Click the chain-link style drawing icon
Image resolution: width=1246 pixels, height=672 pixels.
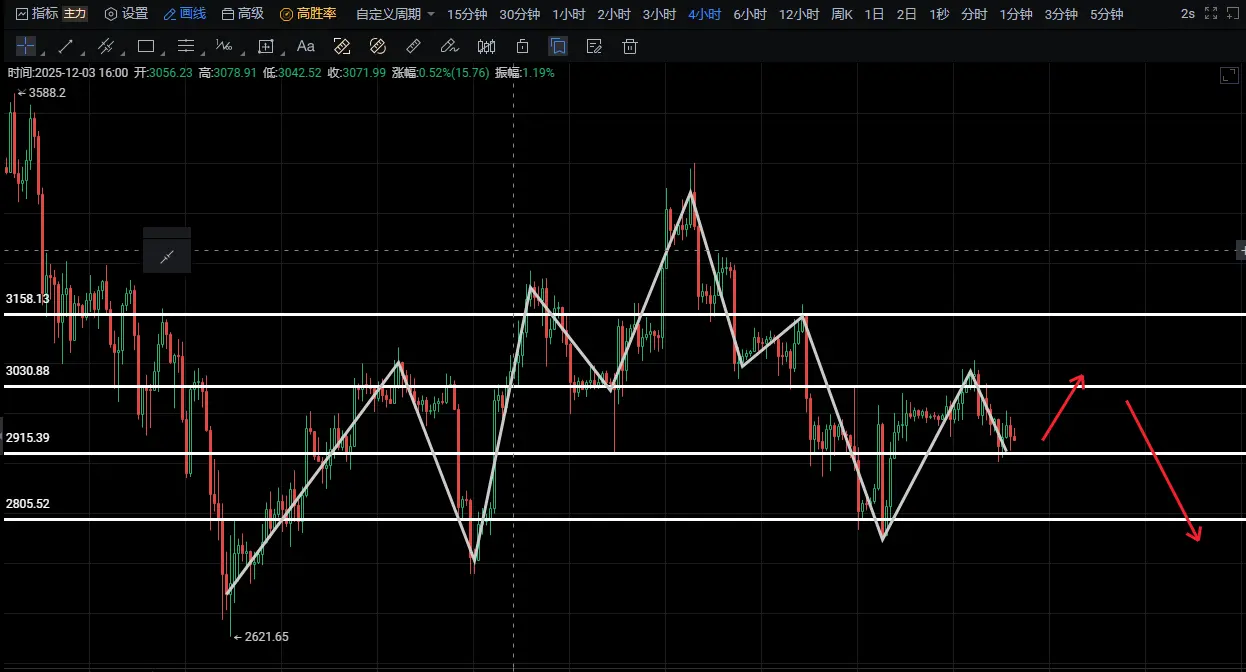click(x=378, y=46)
